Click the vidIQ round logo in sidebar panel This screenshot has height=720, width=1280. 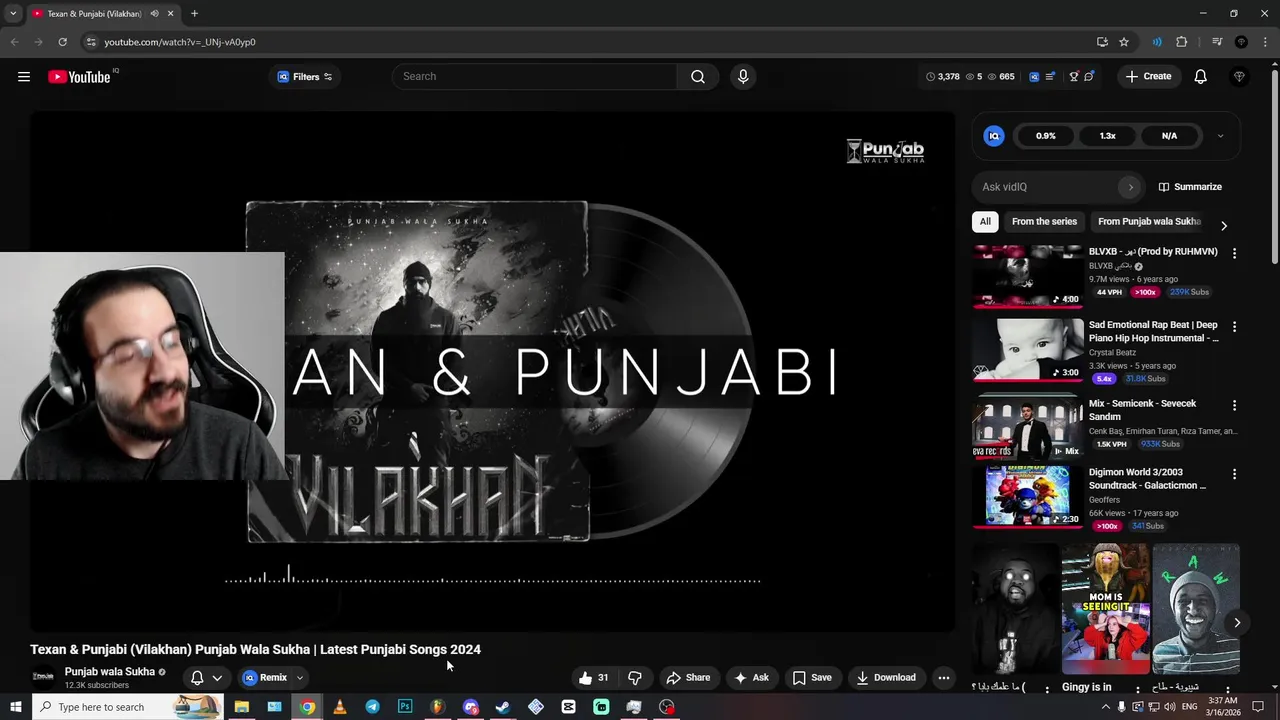click(994, 136)
